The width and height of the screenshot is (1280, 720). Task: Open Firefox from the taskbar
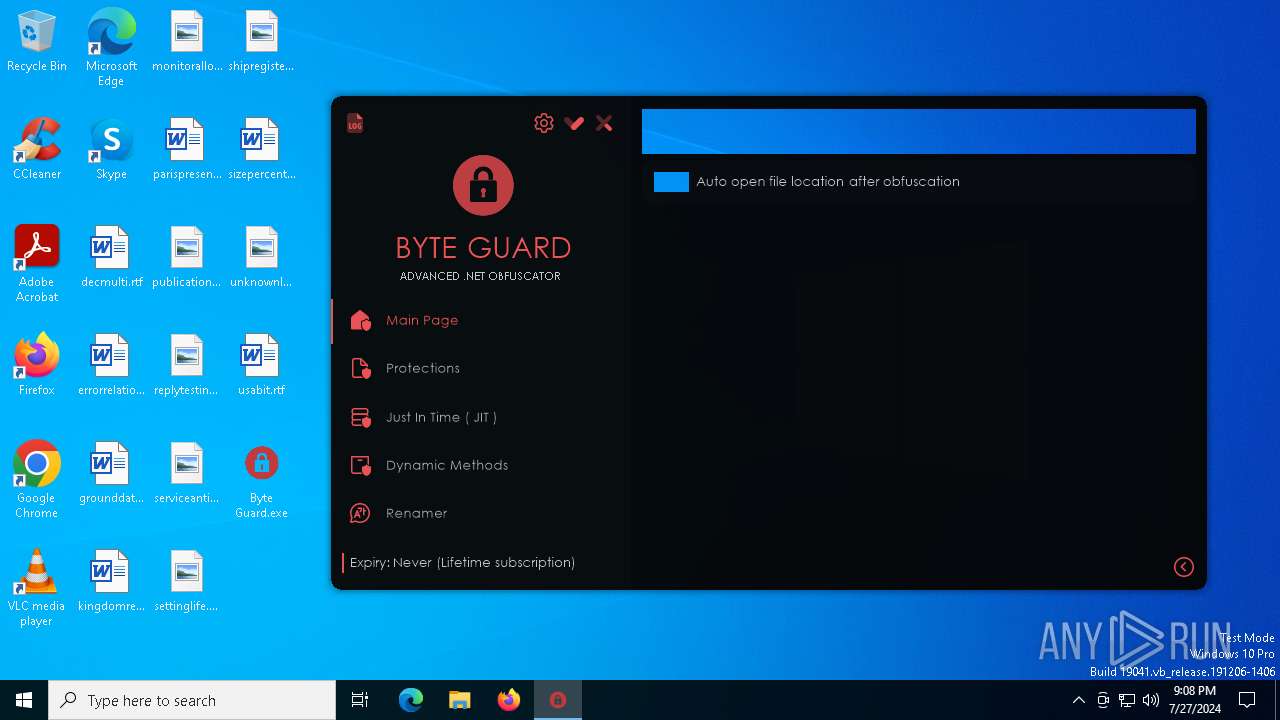[508, 700]
